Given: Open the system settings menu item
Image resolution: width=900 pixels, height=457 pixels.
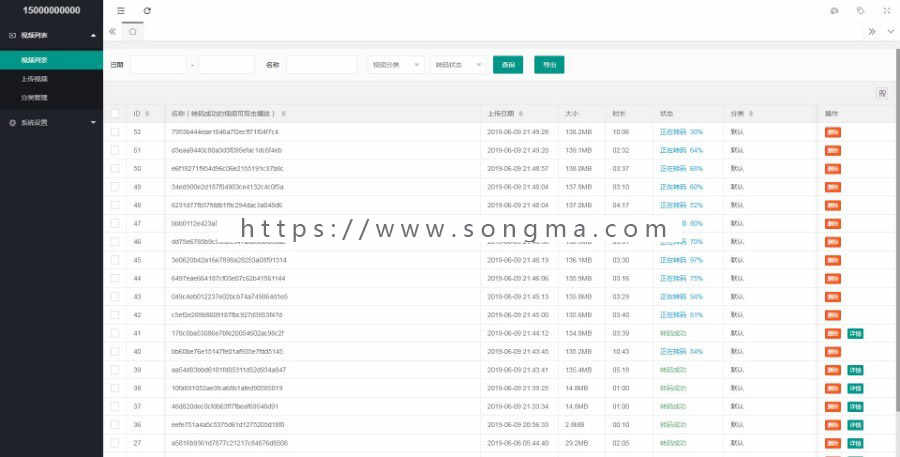Looking at the screenshot, I should 51,123.
